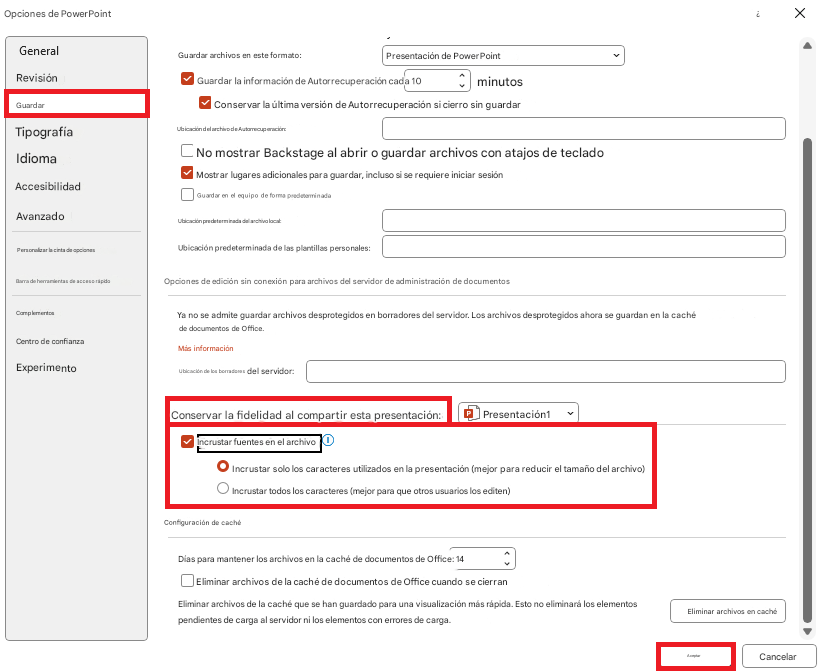Toggle Conservar la última versión de Autorrecuperación

pyautogui.click(x=205, y=103)
